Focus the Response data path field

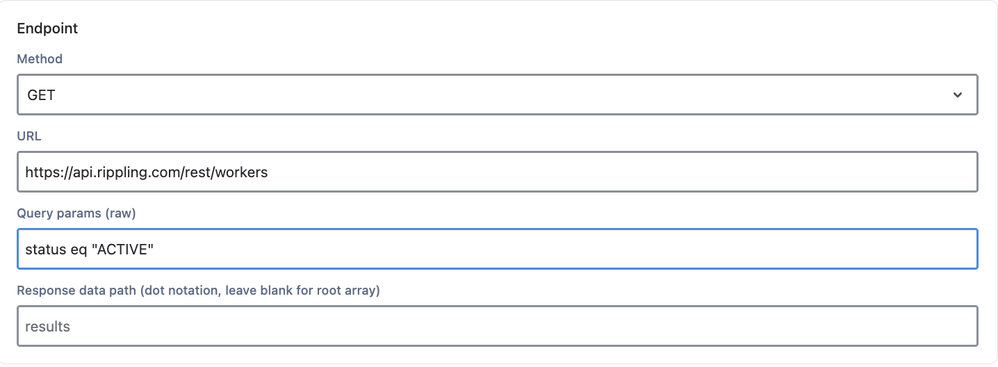[x=497, y=326]
